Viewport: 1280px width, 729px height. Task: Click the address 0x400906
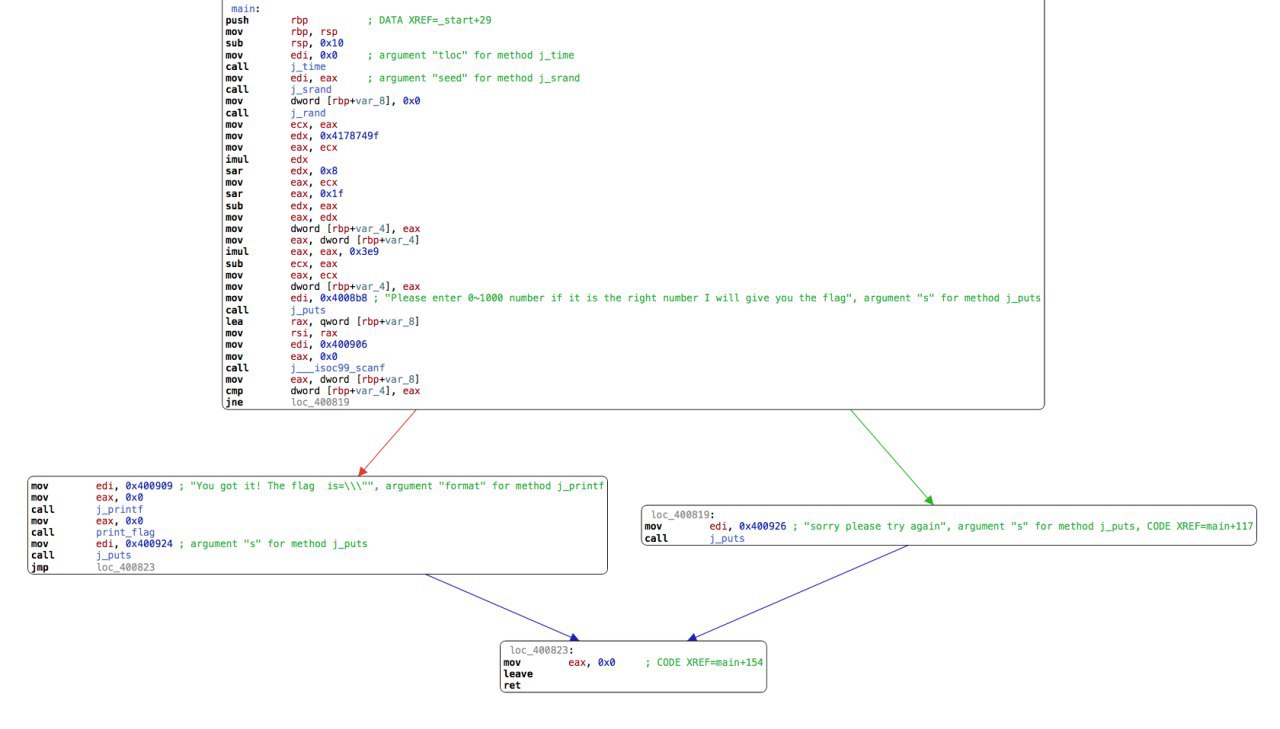pyautogui.click(x=344, y=344)
